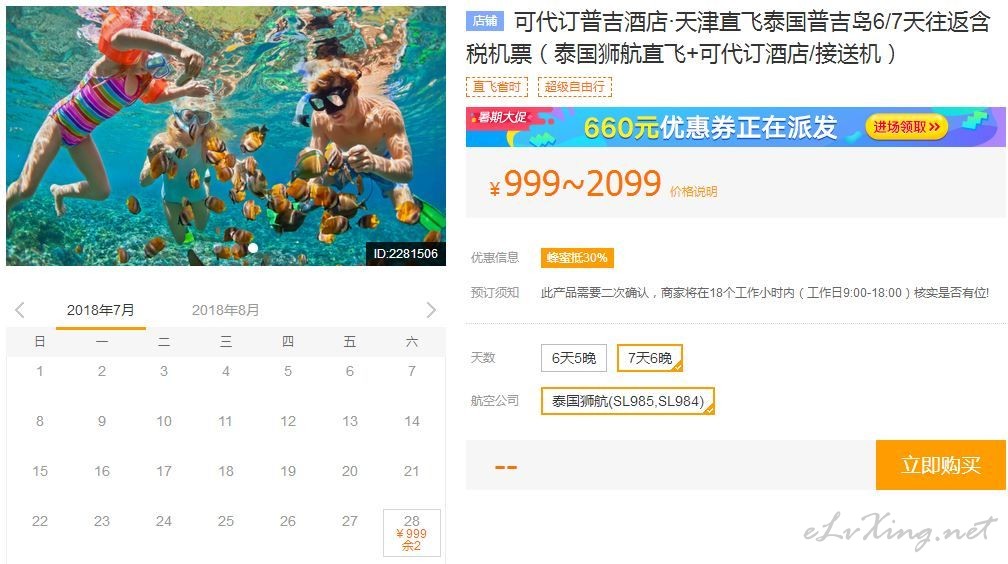The width and height of the screenshot is (1008, 564).
Task: Switch to the 2018年8月 tab
Action: tap(226, 310)
